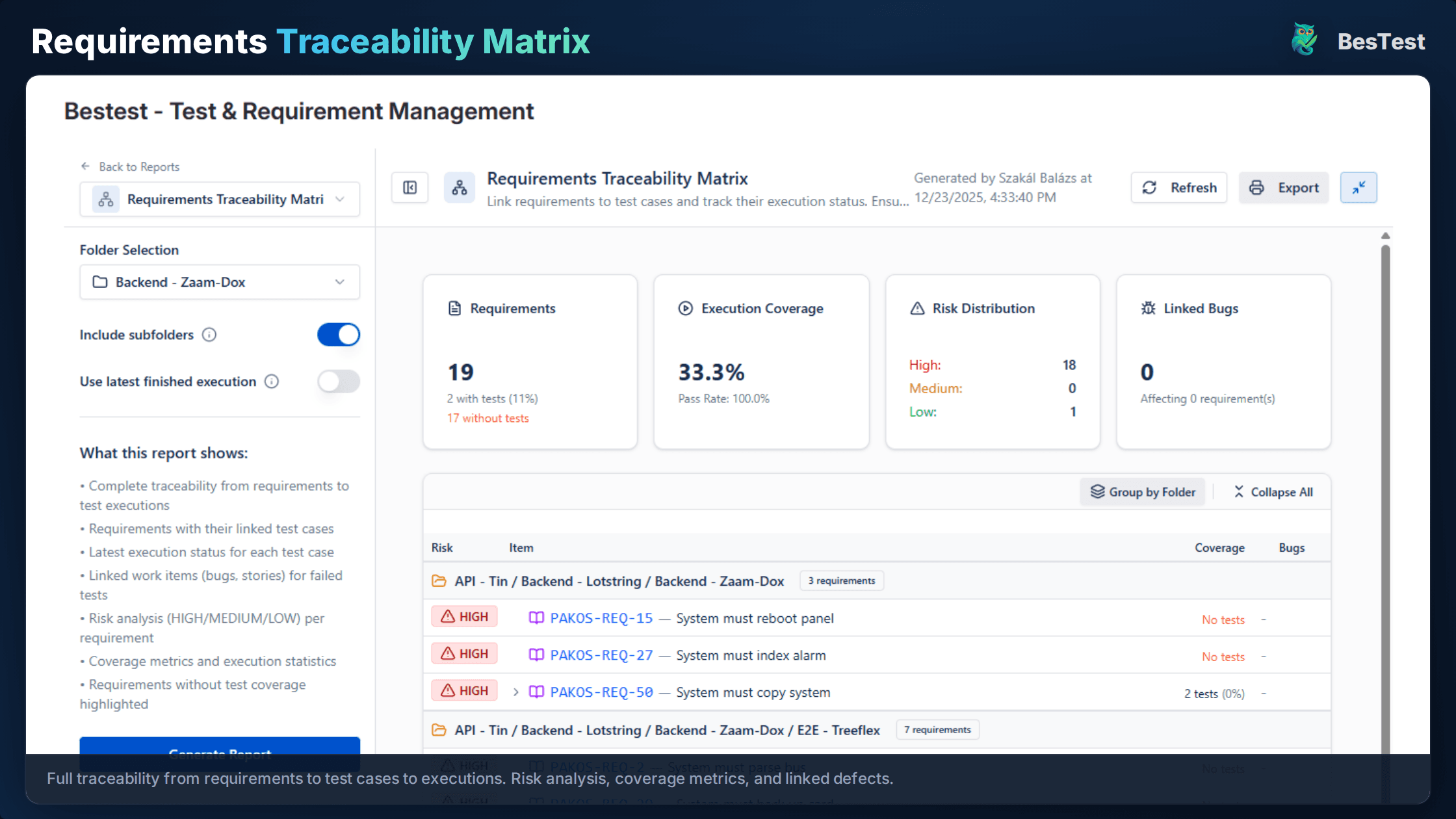
Task: Expand PAKOS-REQ-50 to show its tests
Action: click(515, 692)
